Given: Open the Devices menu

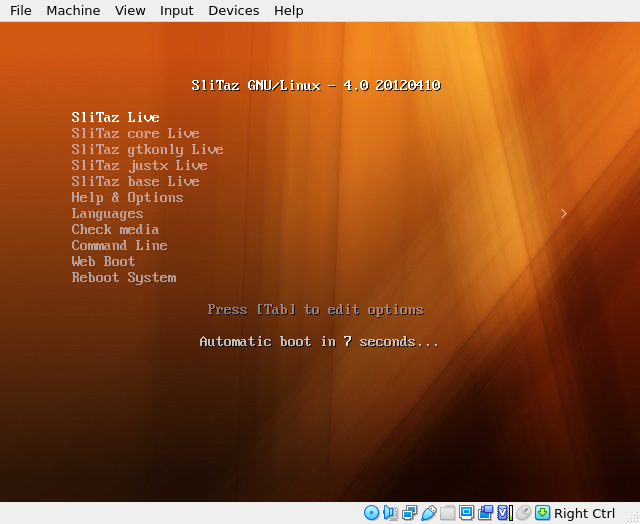Looking at the screenshot, I should (233, 10).
